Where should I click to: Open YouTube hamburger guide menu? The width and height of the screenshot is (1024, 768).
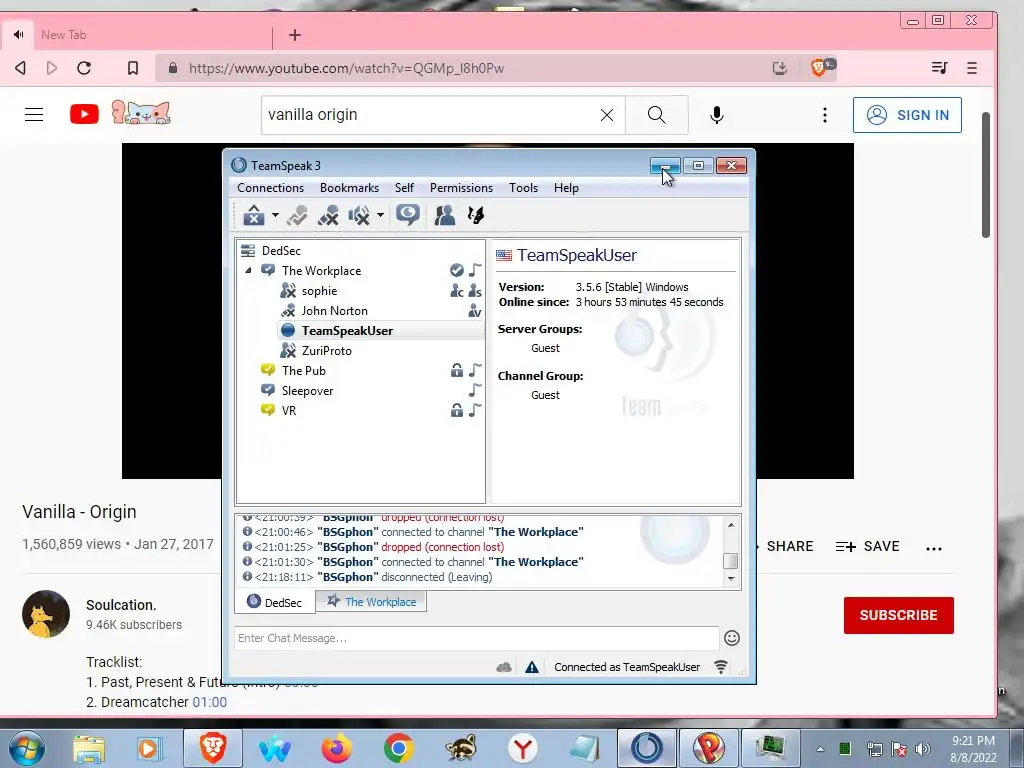click(x=34, y=115)
